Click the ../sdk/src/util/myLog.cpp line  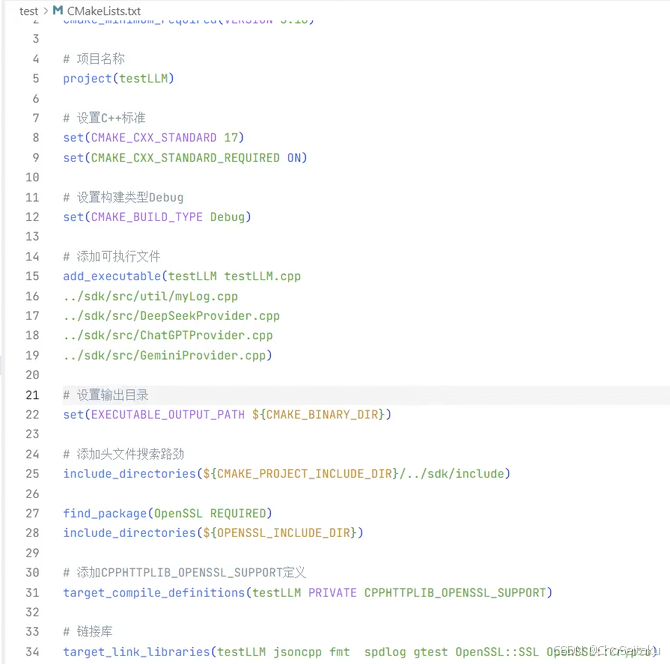pos(150,296)
